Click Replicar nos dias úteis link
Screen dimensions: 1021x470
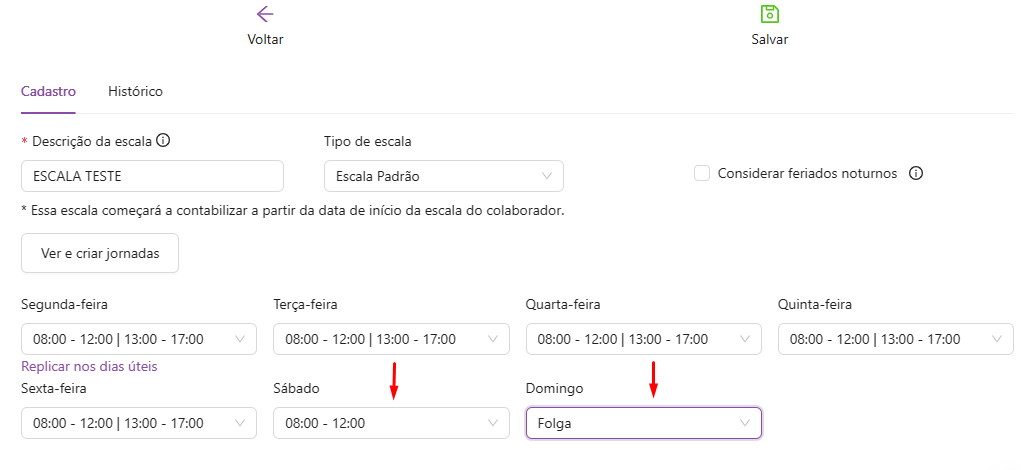coord(89,366)
